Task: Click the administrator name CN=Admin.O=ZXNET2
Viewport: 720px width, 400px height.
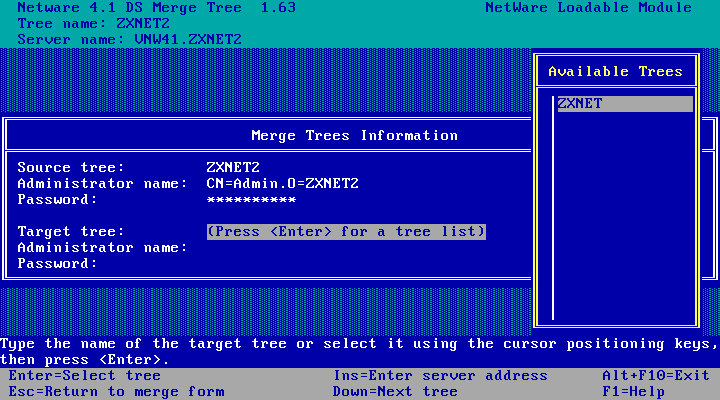Action: (x=282, y=183)
